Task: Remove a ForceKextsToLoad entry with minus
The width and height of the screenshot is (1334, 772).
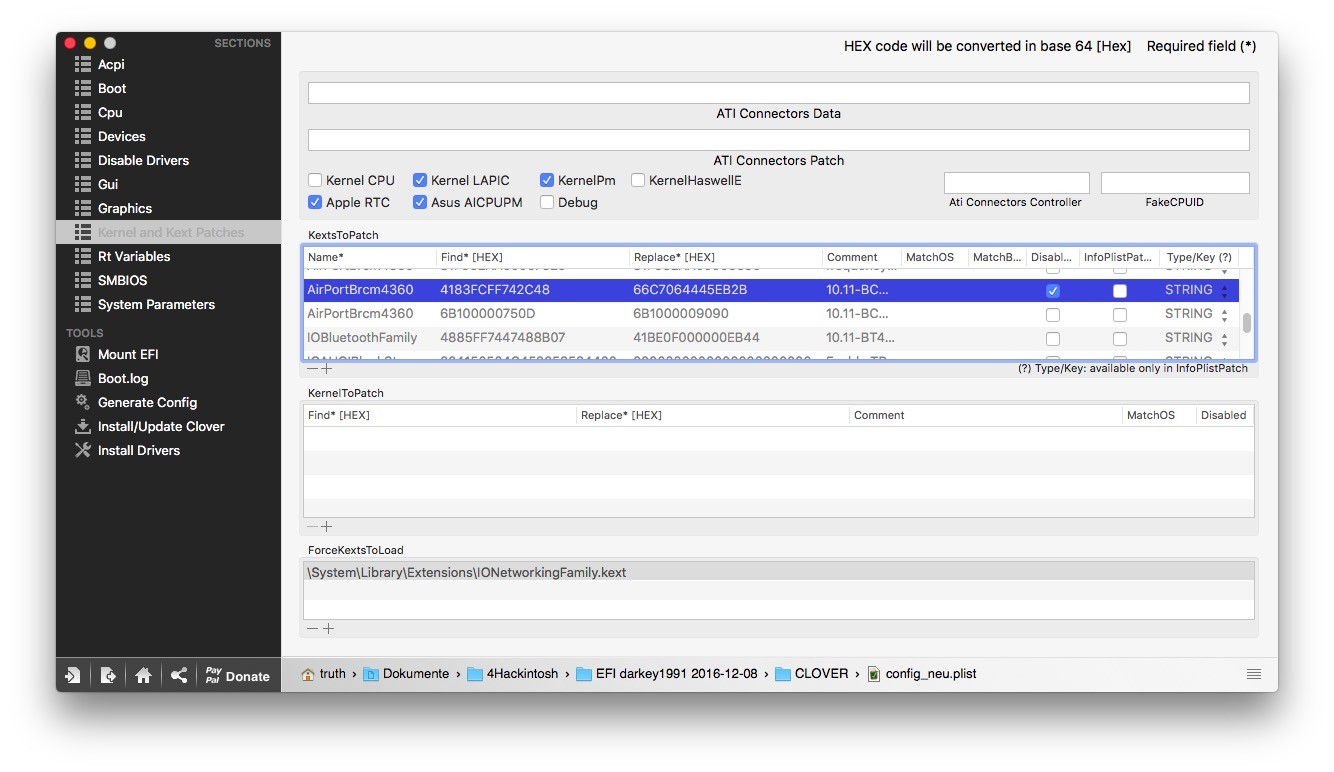Action: [x=313, y=629]
